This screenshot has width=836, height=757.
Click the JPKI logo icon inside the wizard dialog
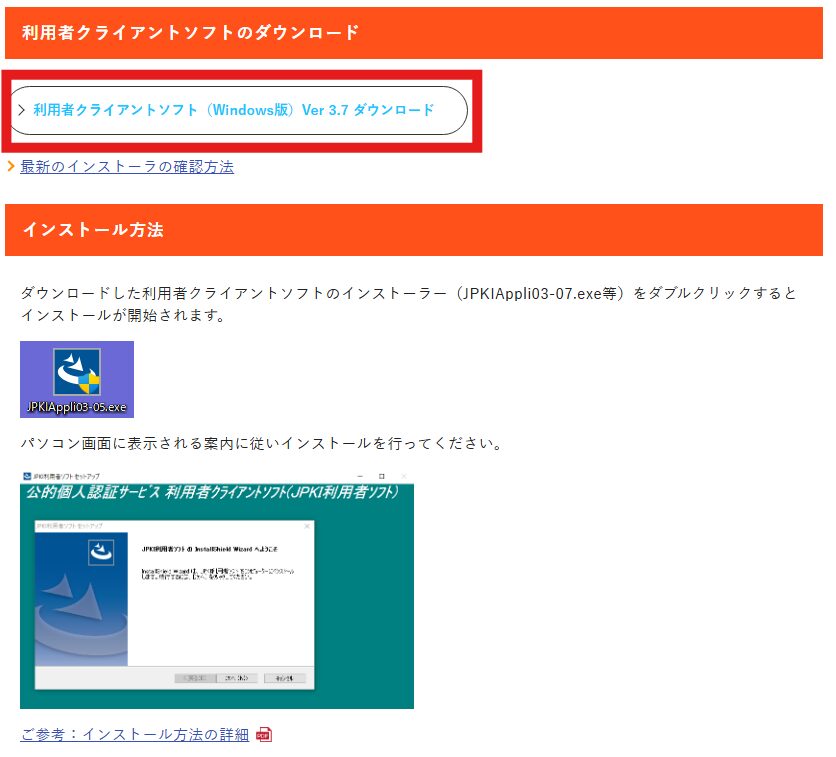(x=101, y=550)
